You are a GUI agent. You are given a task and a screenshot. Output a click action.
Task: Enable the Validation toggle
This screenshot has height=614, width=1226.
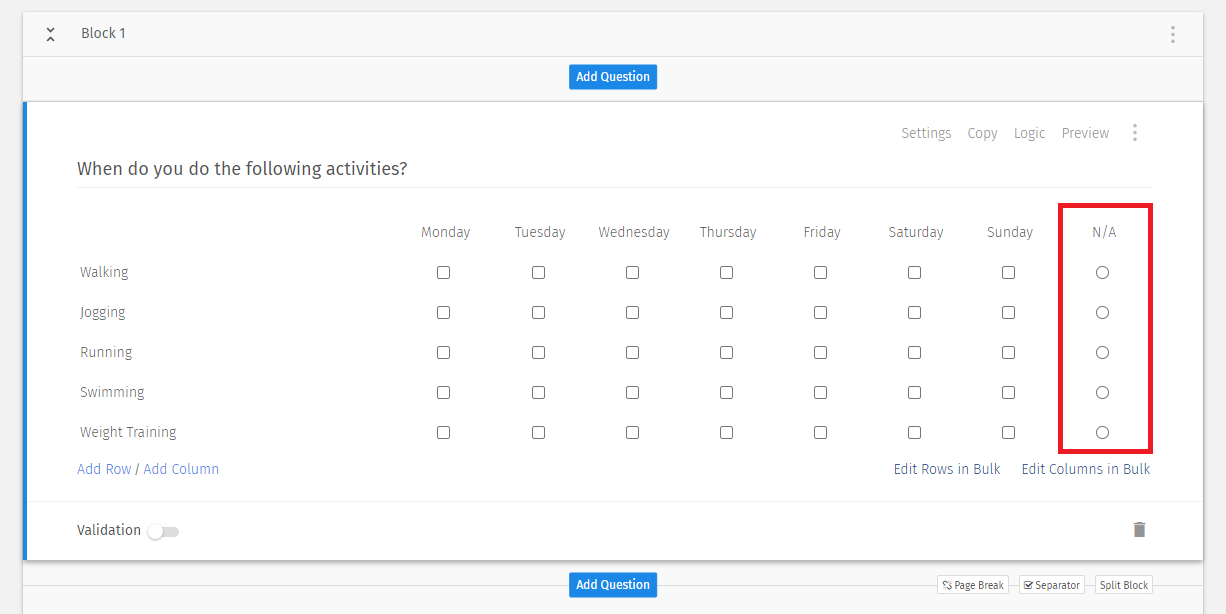coord(163,530)
